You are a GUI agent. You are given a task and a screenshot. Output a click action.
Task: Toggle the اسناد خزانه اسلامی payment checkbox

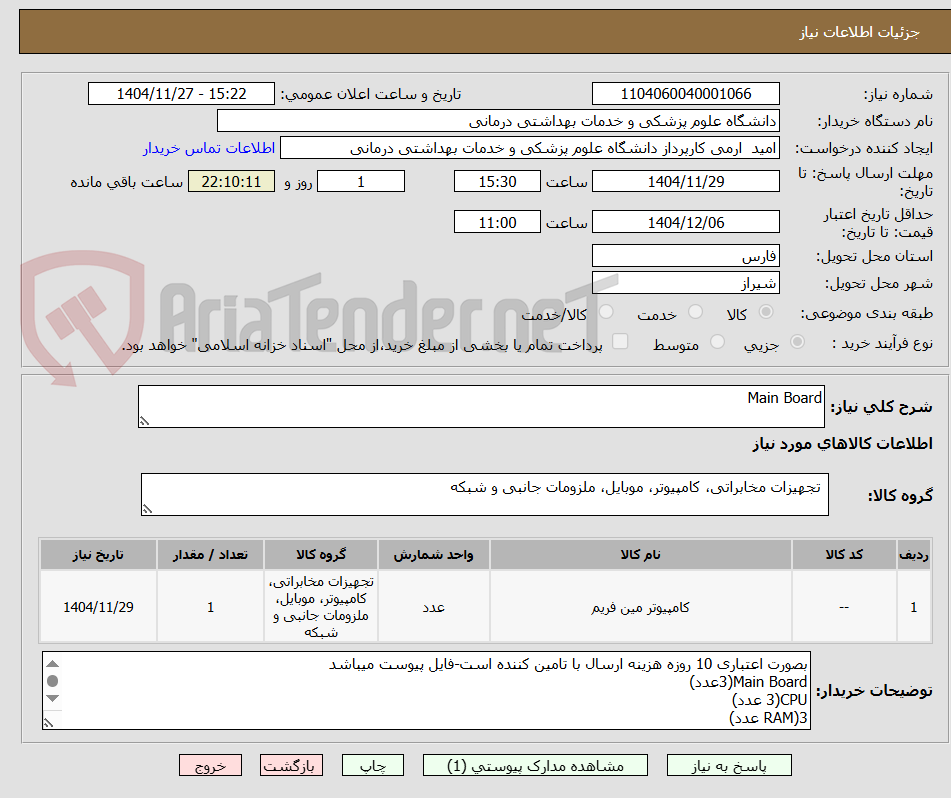[620, 341]
